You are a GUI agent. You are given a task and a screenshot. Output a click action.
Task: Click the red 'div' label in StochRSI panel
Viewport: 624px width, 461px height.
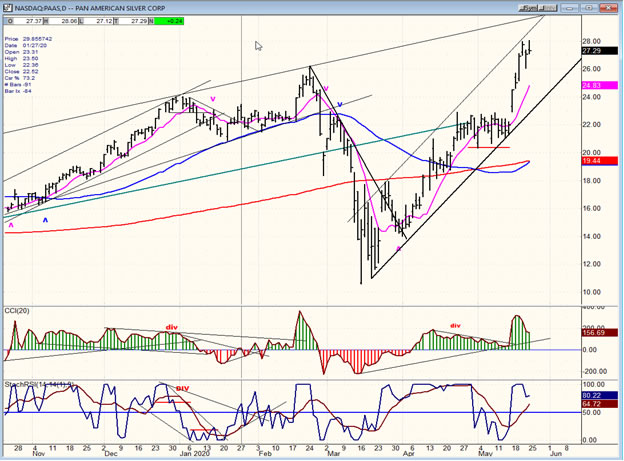(182, 387)
